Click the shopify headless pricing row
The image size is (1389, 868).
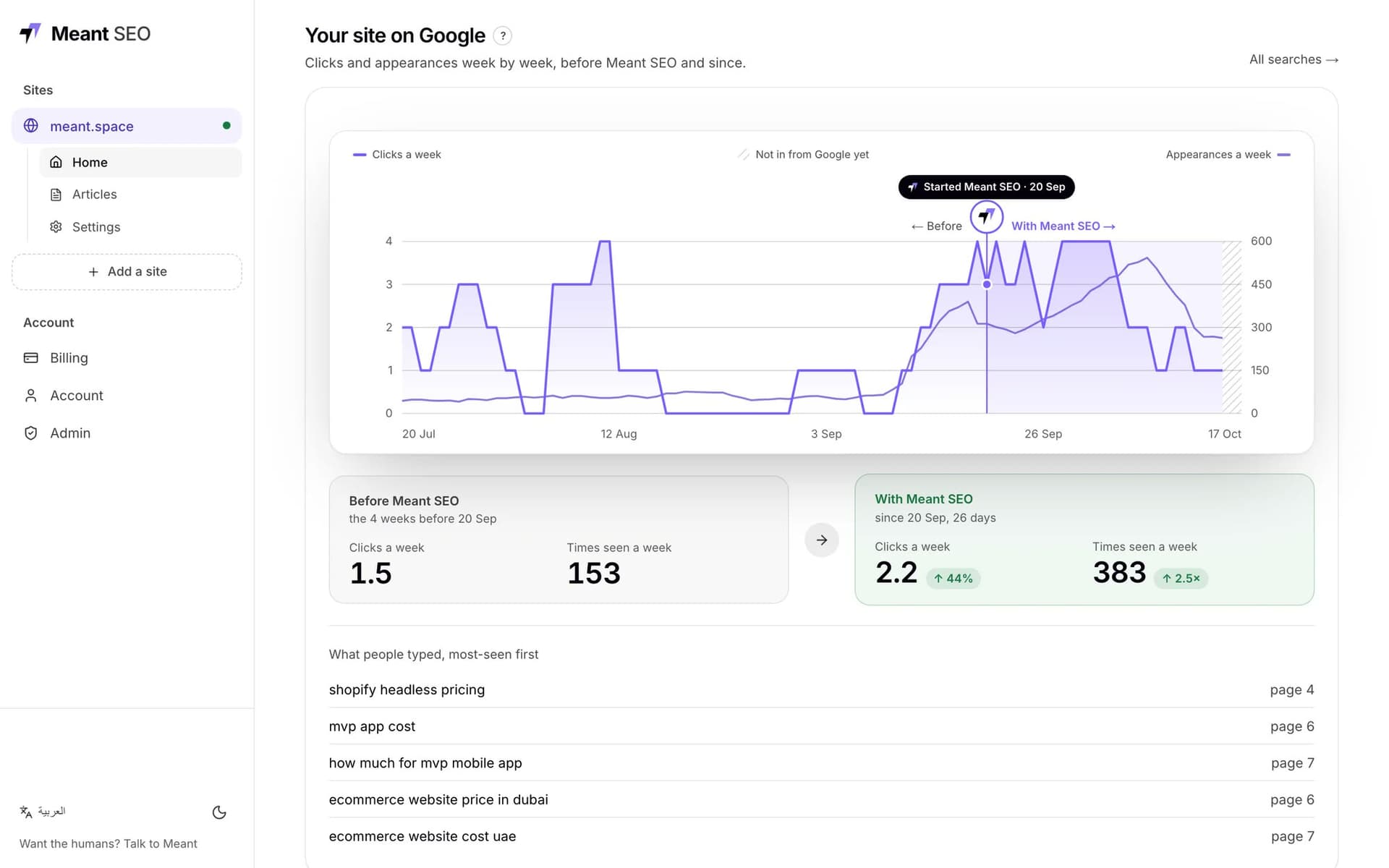coord(821,690)
